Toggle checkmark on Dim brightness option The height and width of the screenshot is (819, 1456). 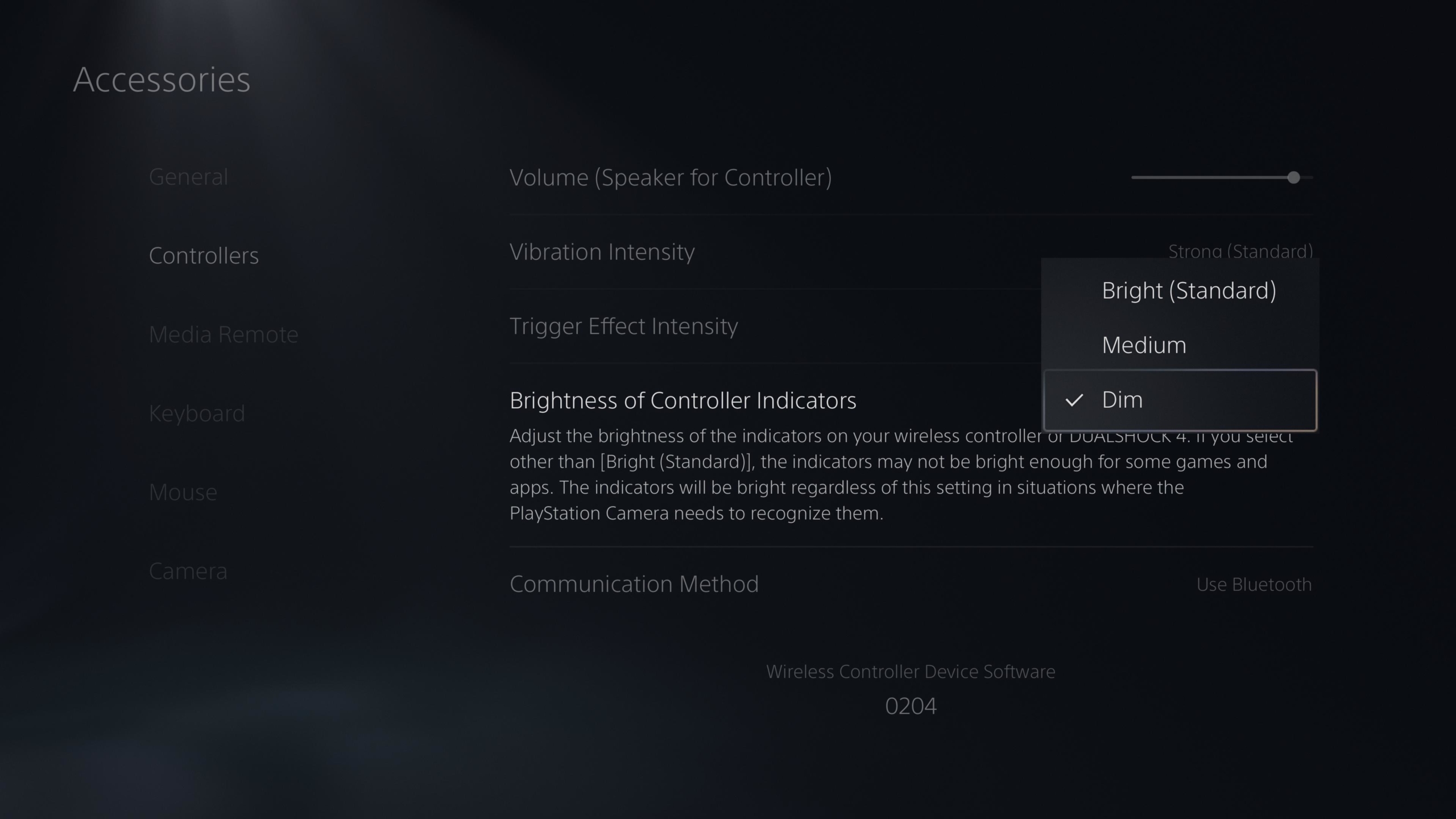(1074, 399)
